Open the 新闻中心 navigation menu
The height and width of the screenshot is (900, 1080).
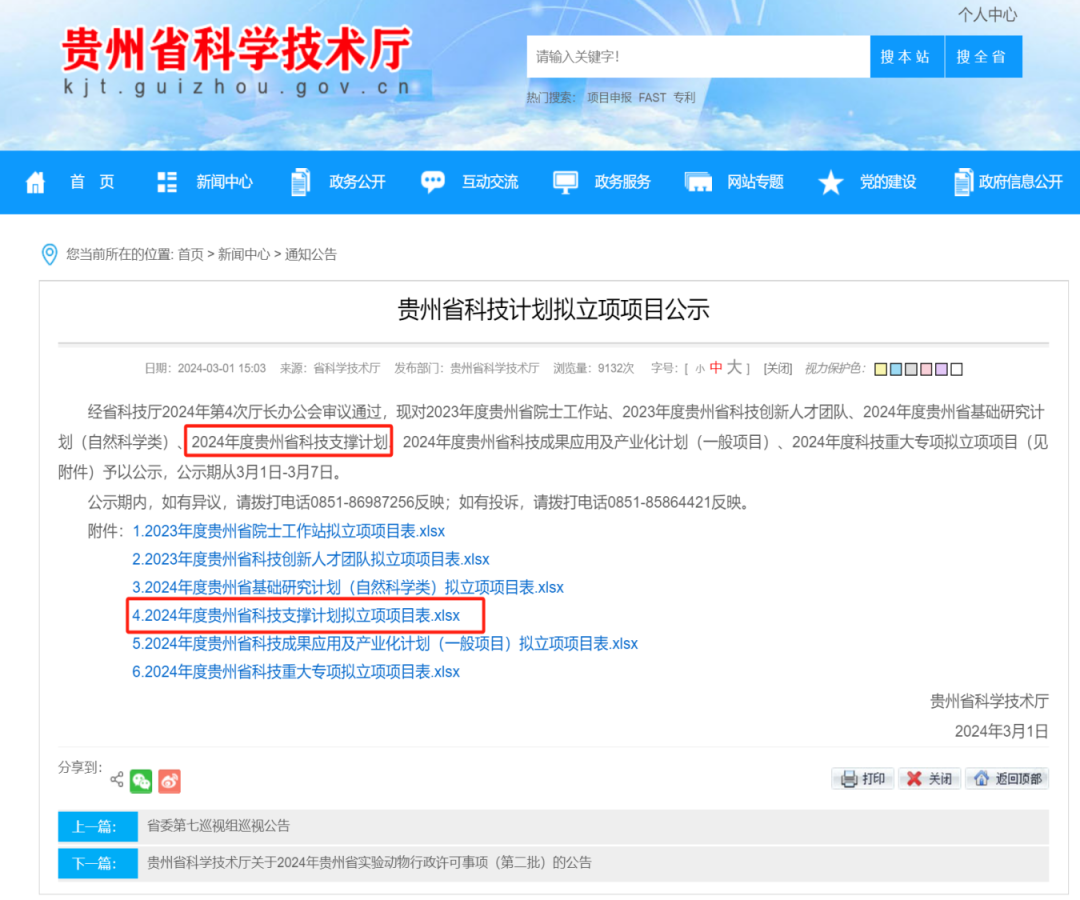222,182
